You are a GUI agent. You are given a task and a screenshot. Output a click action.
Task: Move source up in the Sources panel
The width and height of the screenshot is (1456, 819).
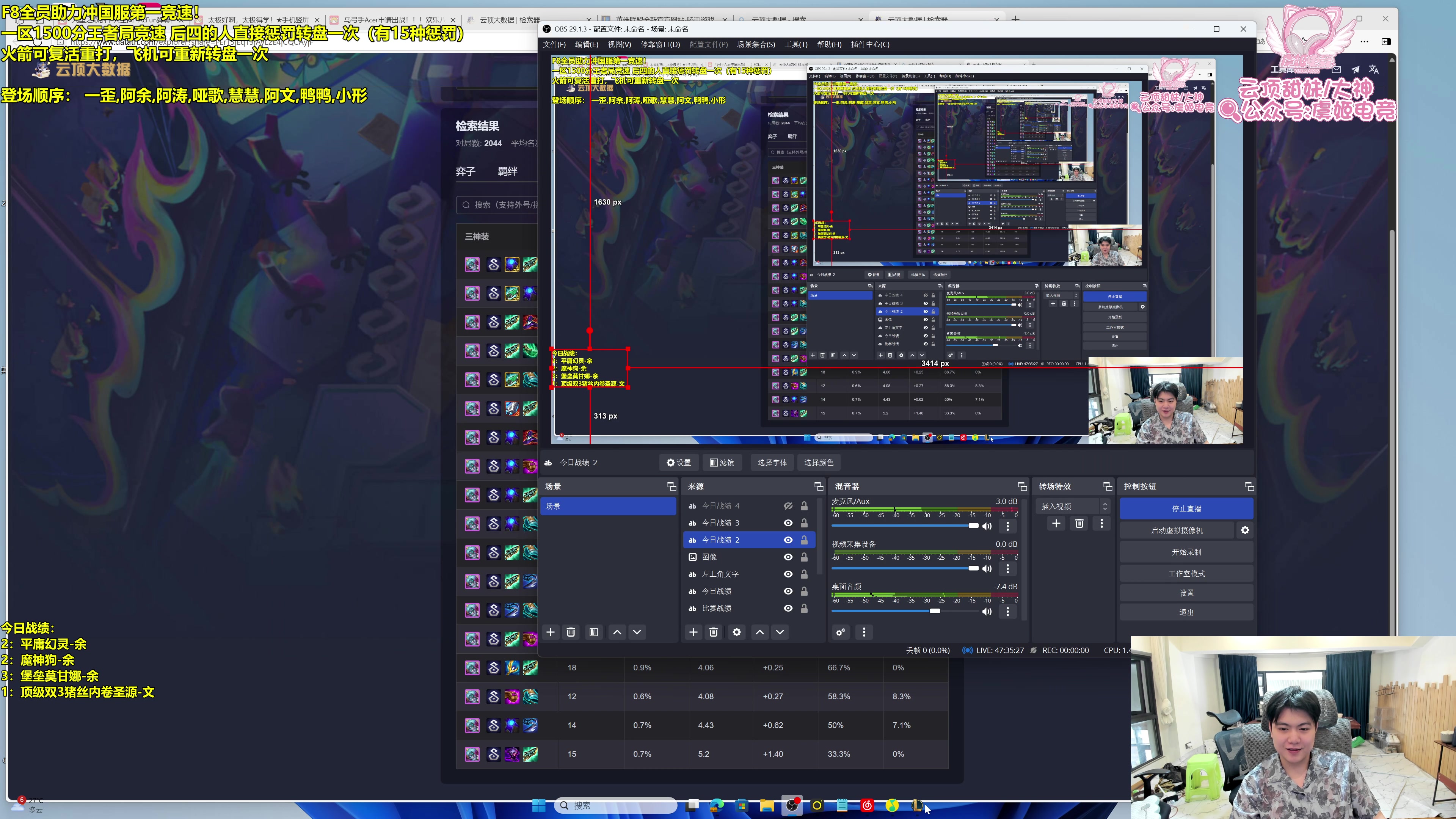[759, 632]
